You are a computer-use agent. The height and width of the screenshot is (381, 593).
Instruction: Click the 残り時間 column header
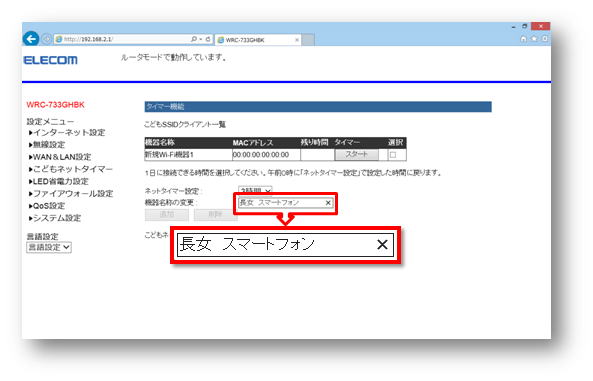[314, 143]
